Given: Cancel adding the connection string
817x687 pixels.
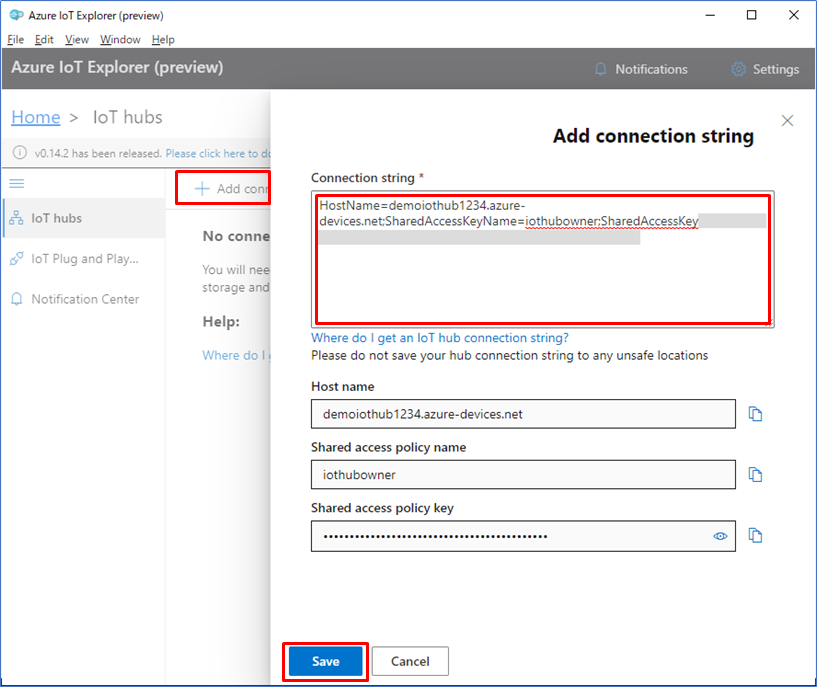Looking at the screenshot, I should click(411, 661).
